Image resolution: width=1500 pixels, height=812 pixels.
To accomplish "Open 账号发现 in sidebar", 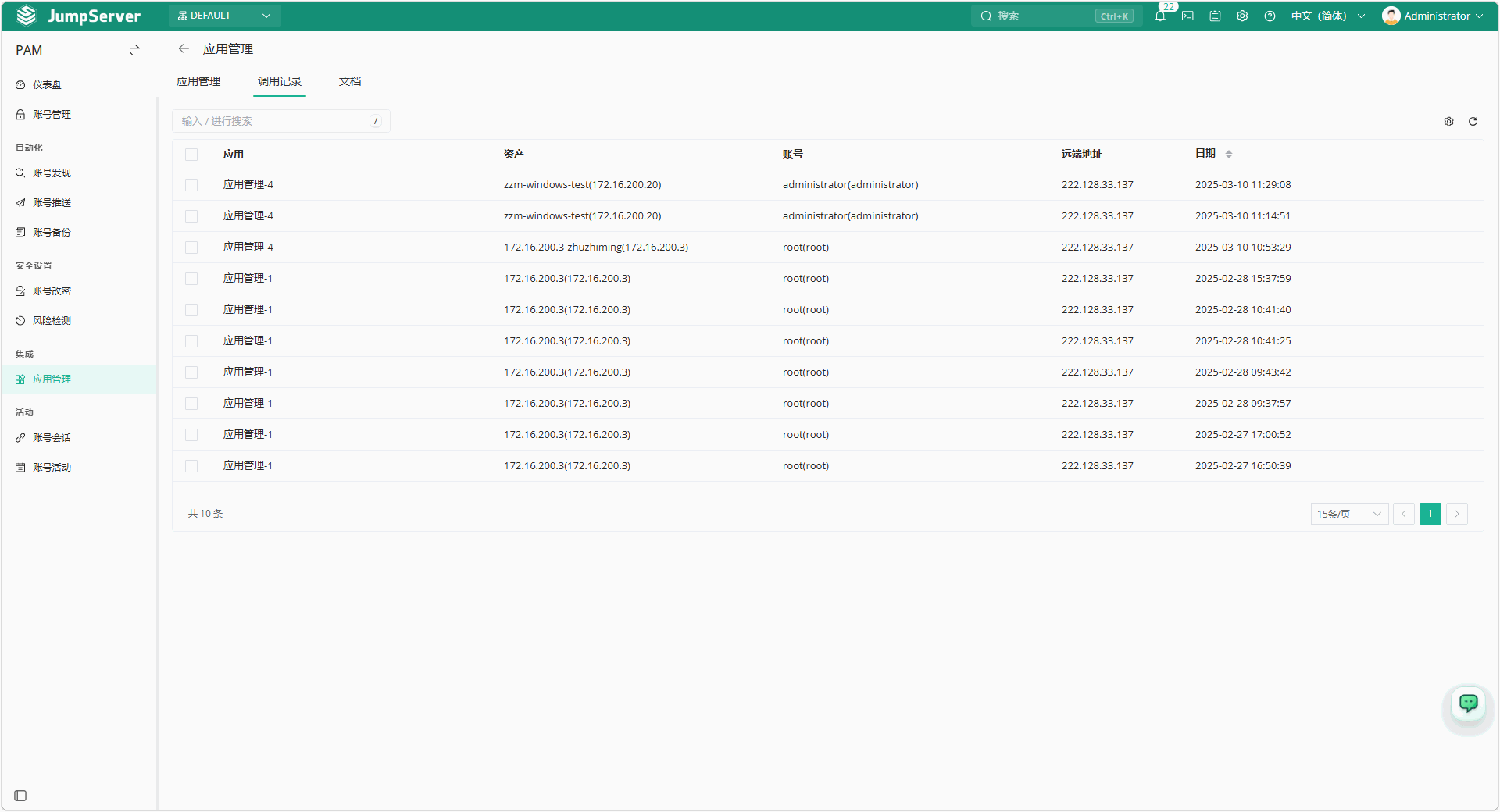I will 52,173.
